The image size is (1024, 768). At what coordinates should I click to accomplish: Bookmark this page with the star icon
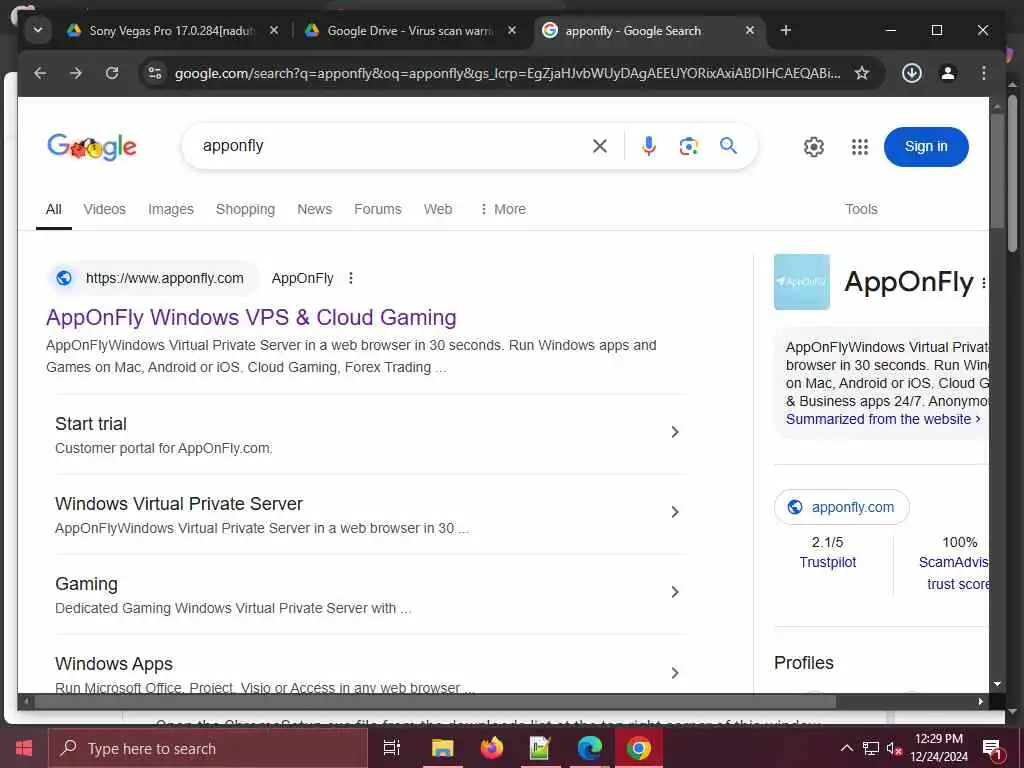click(862, 73)
